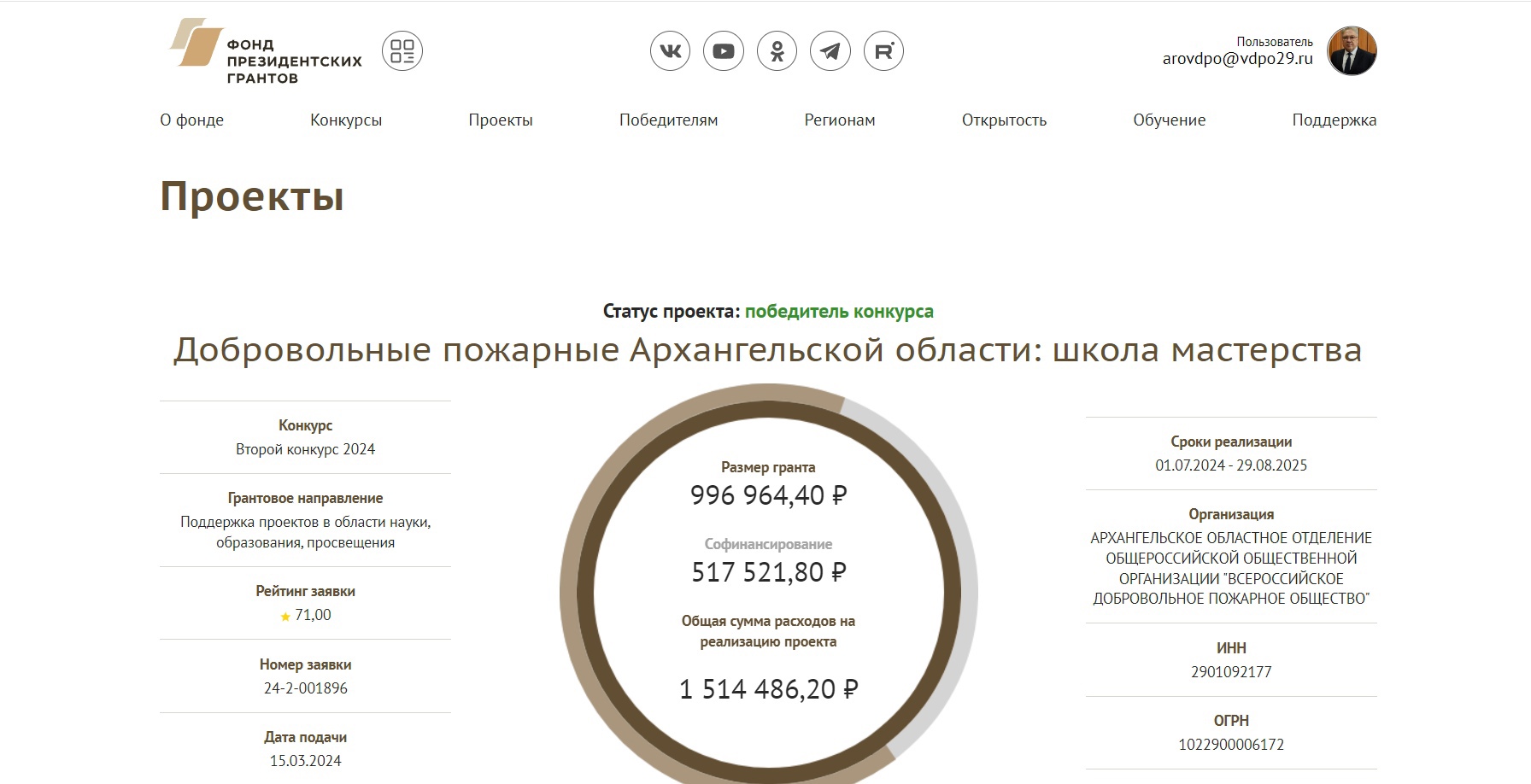This screenshot has height=784, width=1531.
Task: Click the co-financing amount 517 521,80 ₽
Action: (x=768, y=572)
